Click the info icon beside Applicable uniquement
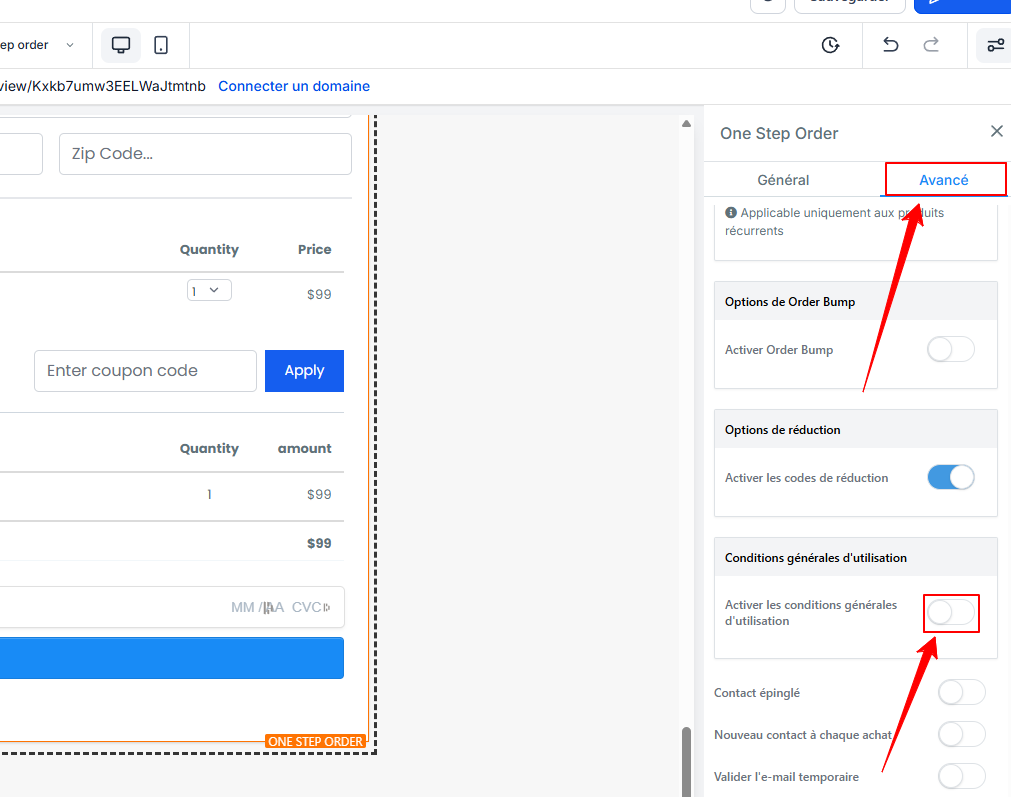This screenshot has height=797, width=1011. (x=731, y=213)
